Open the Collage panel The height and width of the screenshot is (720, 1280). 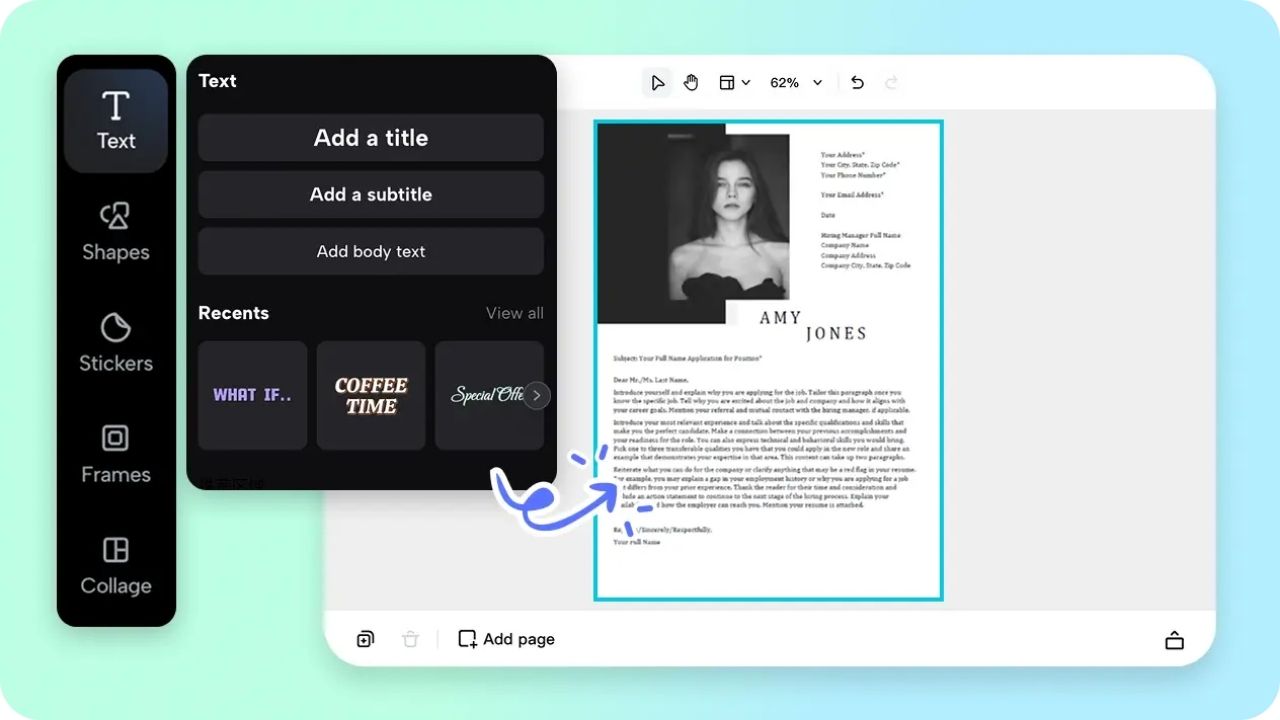(x=116, y=565)
